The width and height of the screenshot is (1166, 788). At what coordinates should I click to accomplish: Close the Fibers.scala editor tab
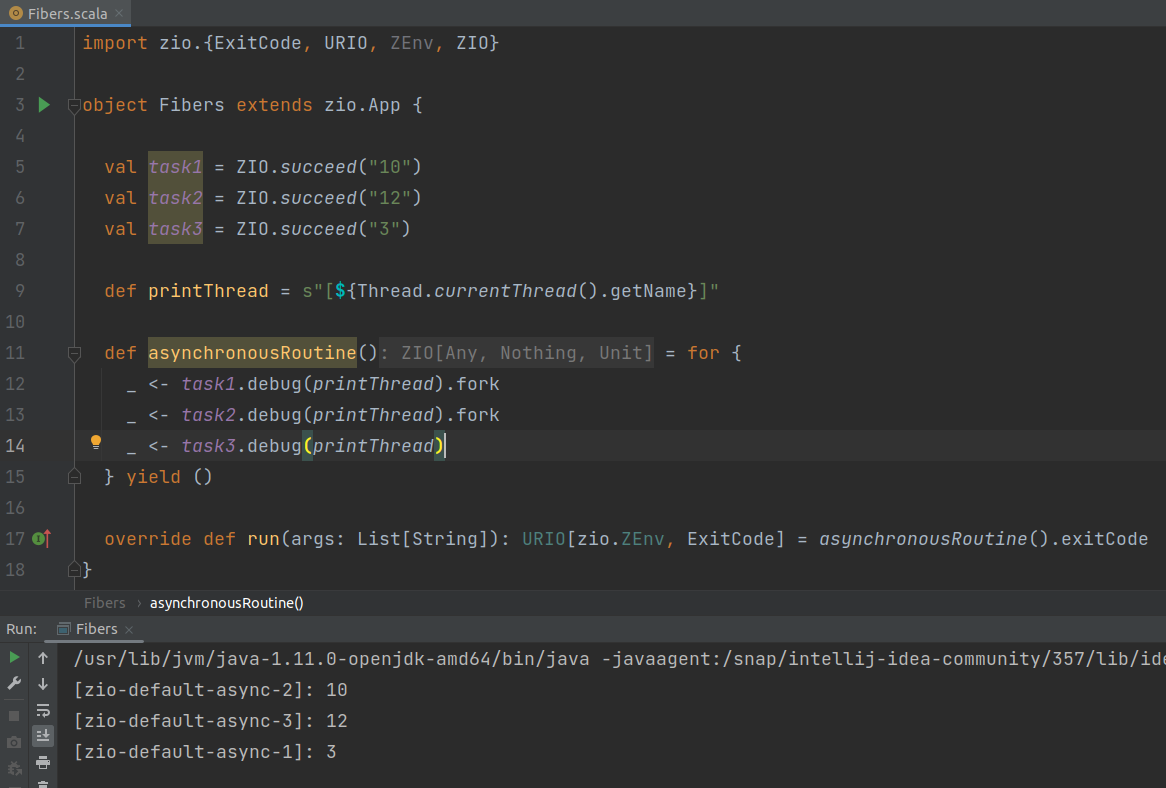coord(119,13)
